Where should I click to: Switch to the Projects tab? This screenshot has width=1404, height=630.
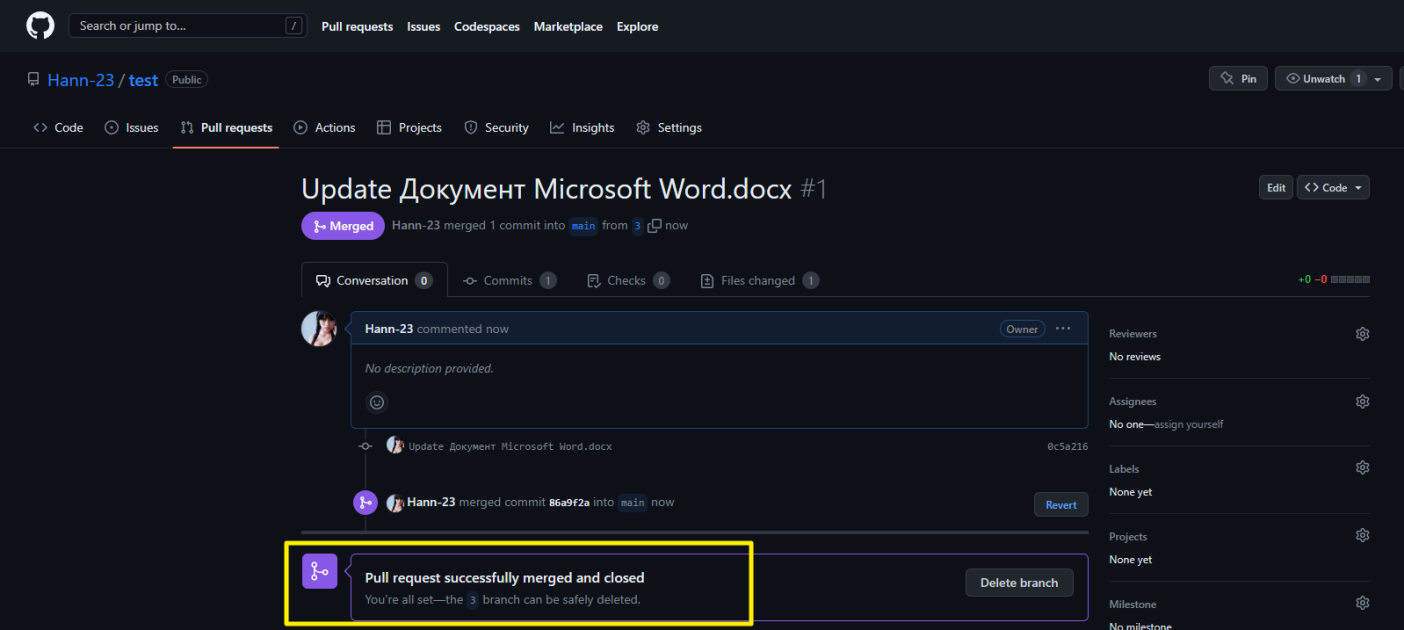click(409, 128)
